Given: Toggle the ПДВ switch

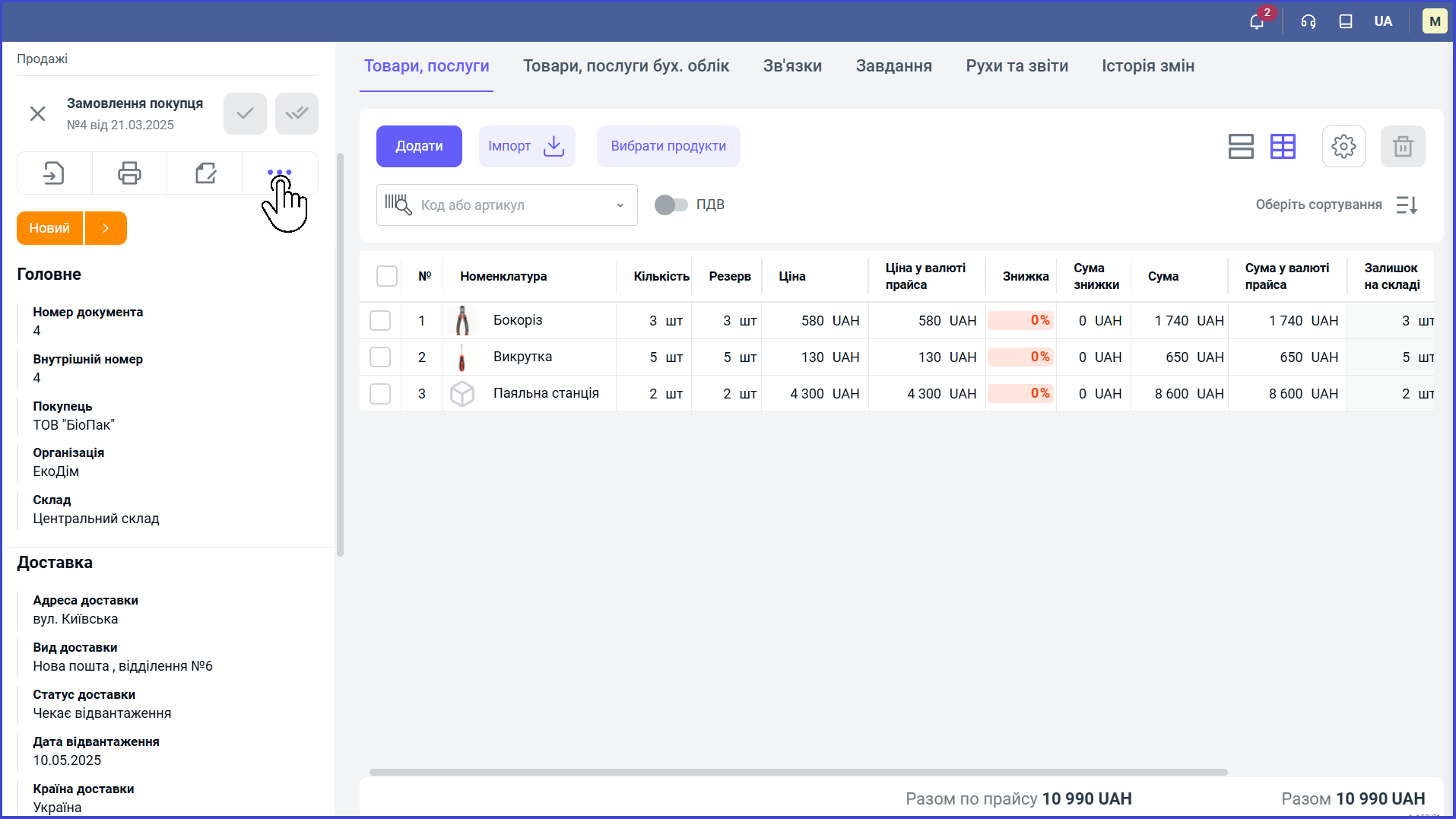Looking at the screenshot, I should [671, 205].
